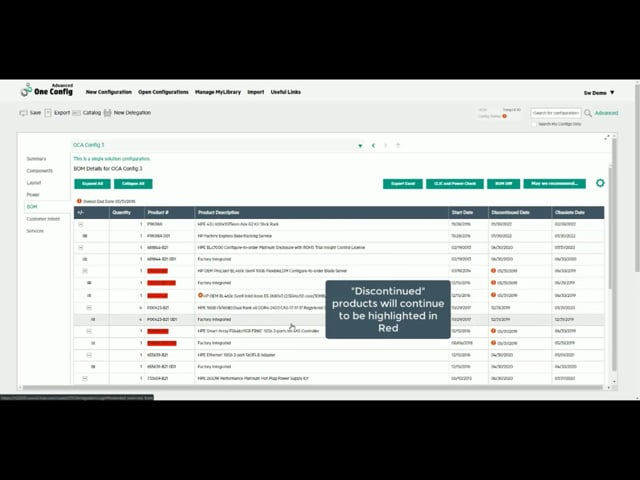Click the Config Status warning icon

click(x=504, y=116)
